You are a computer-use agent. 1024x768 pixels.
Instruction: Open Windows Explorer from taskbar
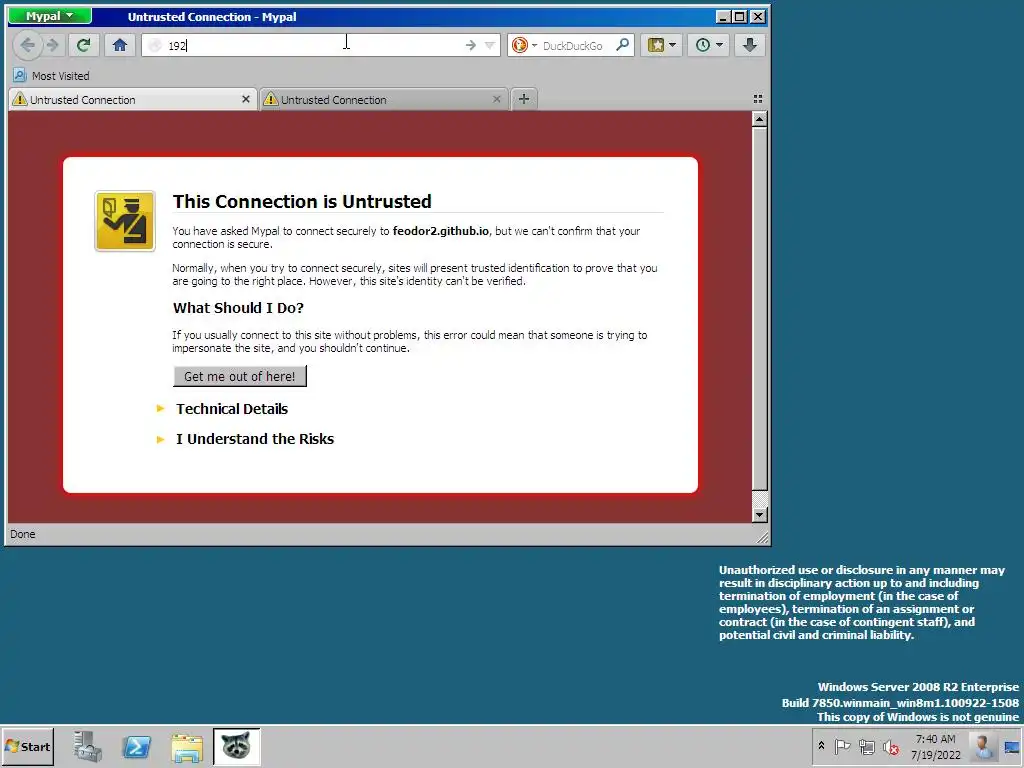(187, 746)
